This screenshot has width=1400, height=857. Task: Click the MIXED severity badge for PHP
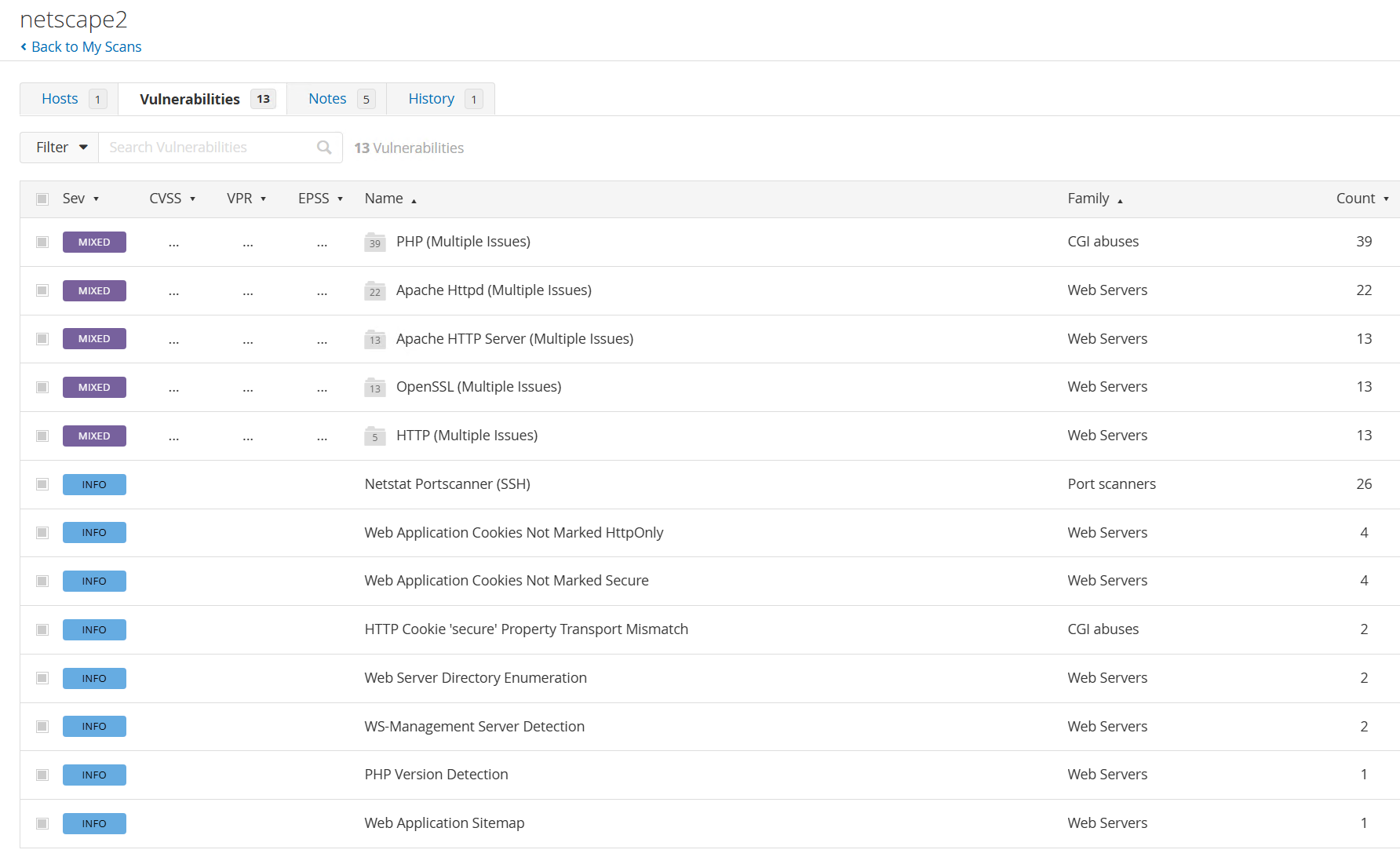tap(94, 243)
